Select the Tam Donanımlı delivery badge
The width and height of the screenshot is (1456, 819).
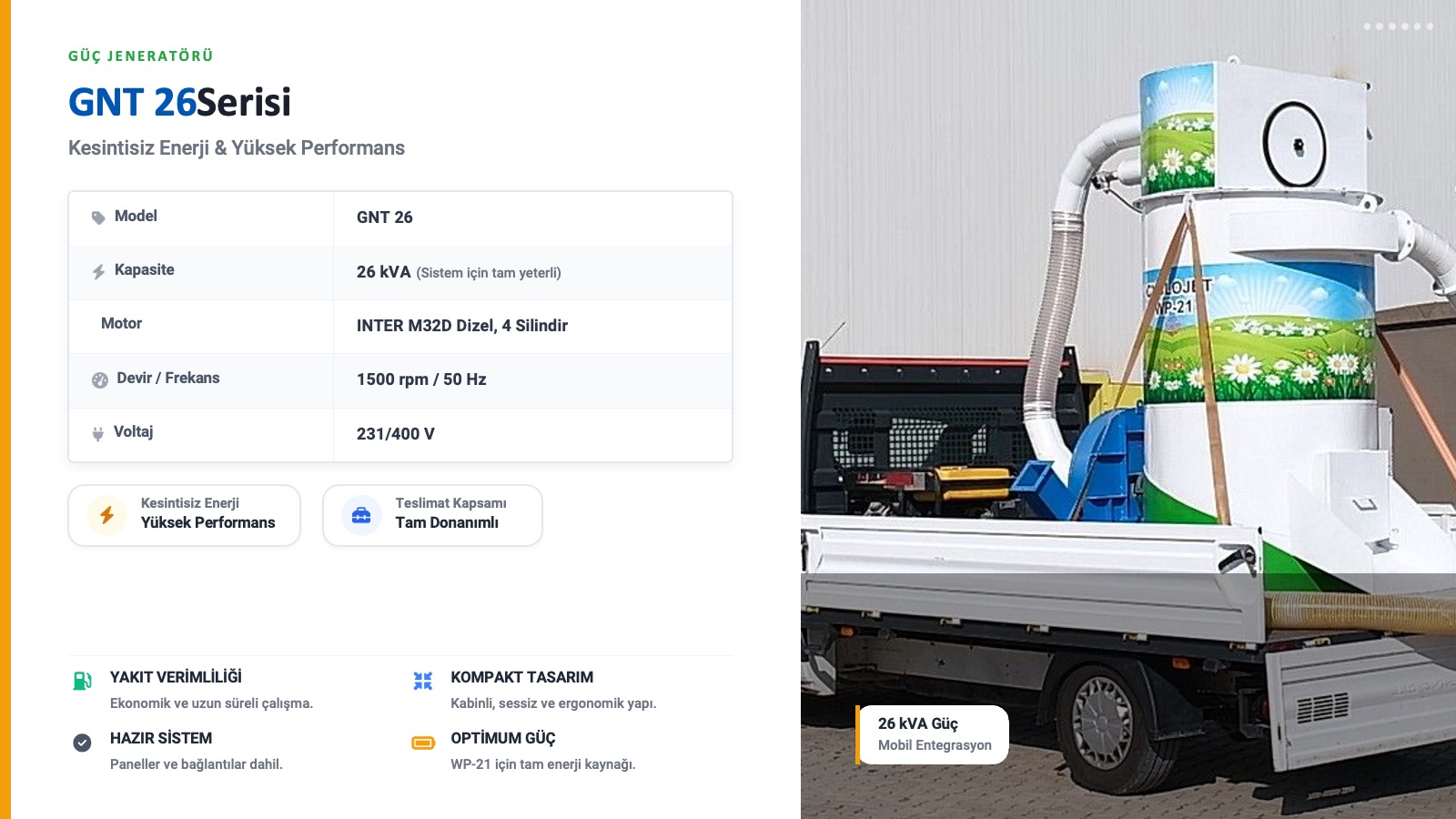click(433, 515)
